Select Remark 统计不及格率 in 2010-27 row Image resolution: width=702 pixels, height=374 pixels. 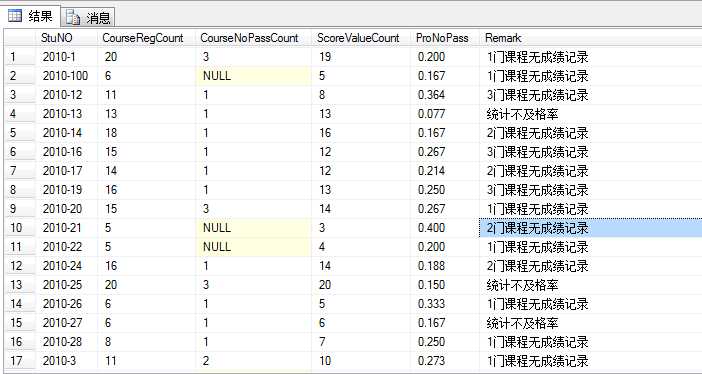pos(591,323)
